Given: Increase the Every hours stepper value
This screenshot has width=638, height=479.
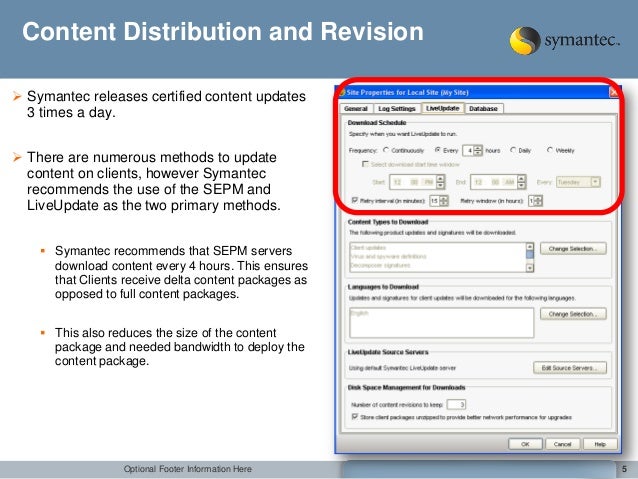Looking at the screenshot, I should click(x=478, y=148).
